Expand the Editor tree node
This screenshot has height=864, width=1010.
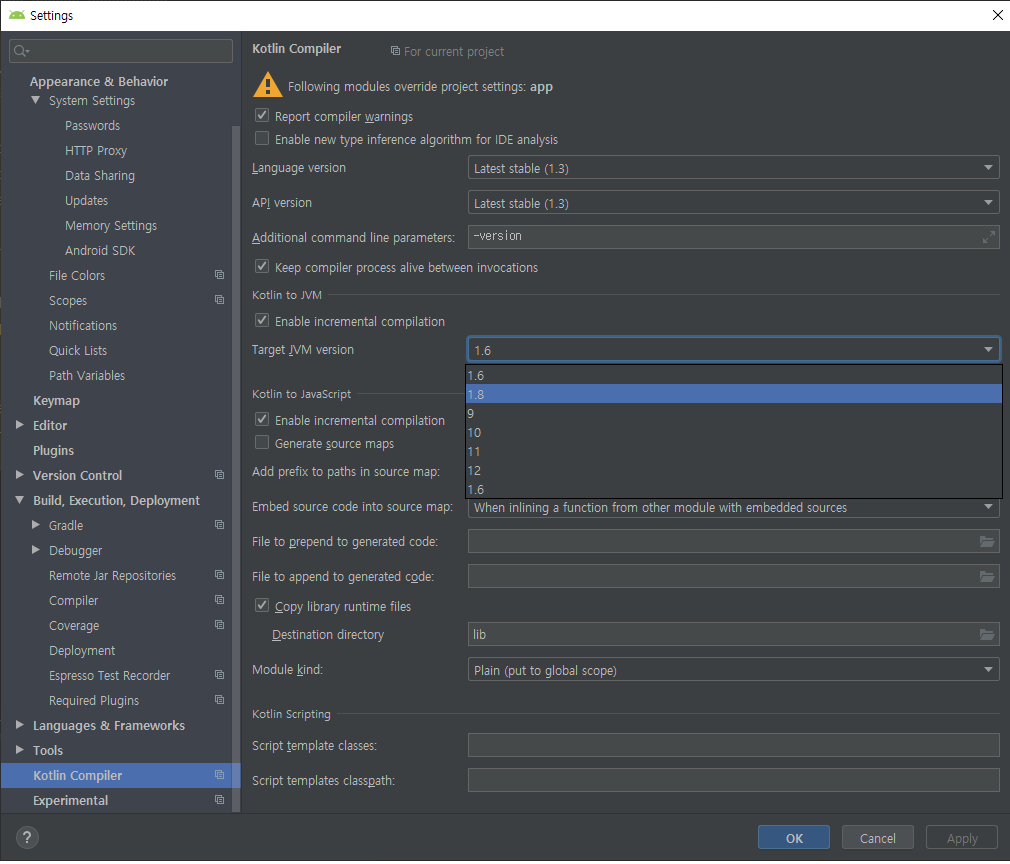point(19,425)
